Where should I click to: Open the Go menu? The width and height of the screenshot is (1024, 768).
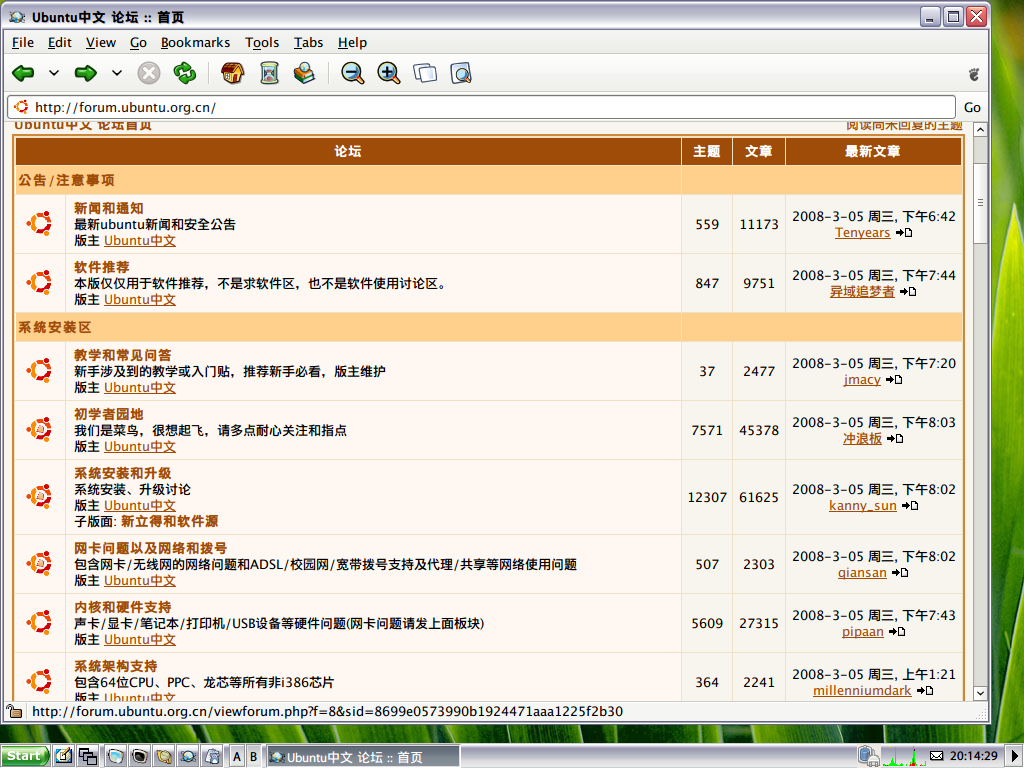coord(138,42)
